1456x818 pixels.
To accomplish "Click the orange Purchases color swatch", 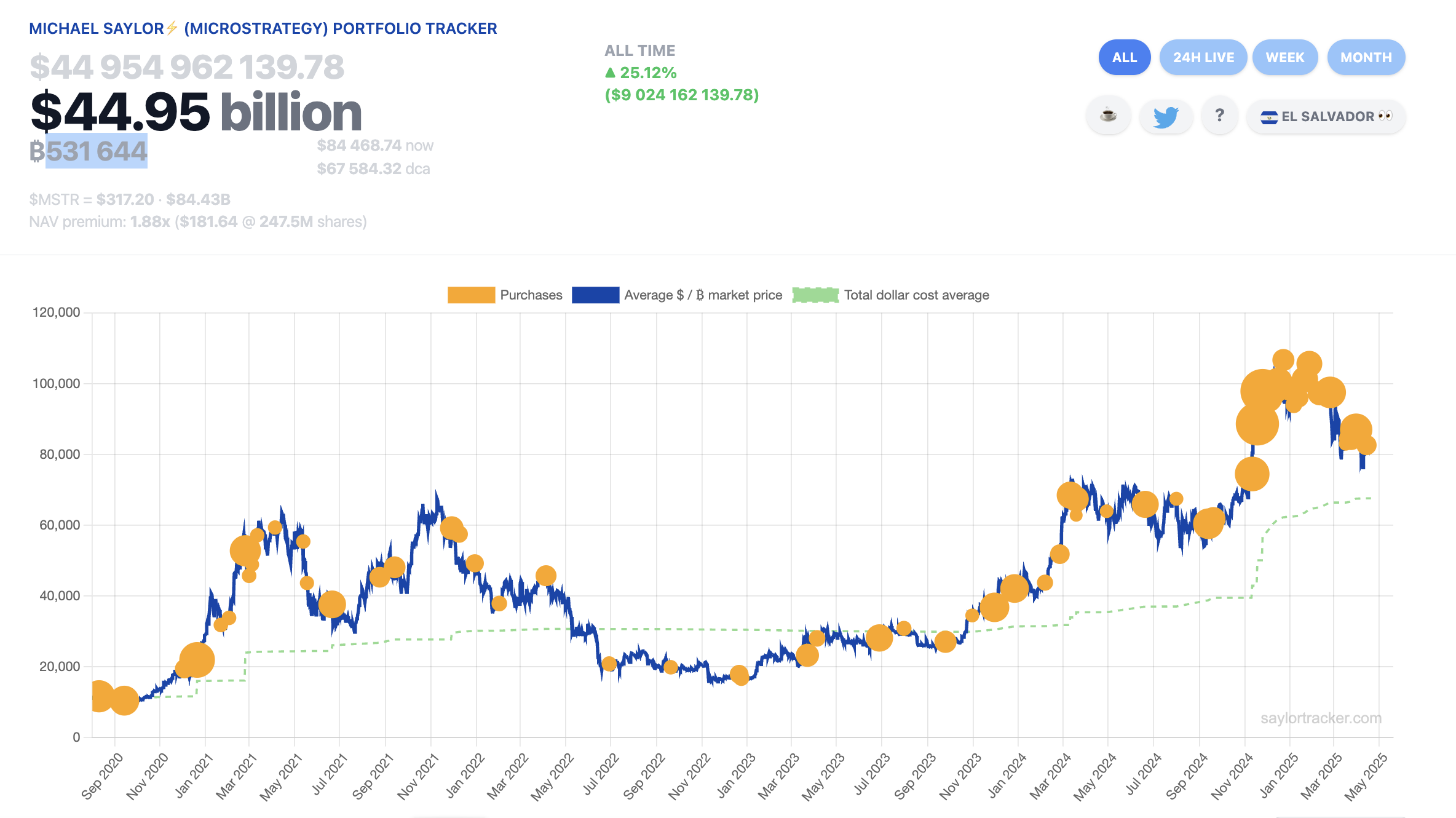I will pyautogui.click(x=471, y=295).
